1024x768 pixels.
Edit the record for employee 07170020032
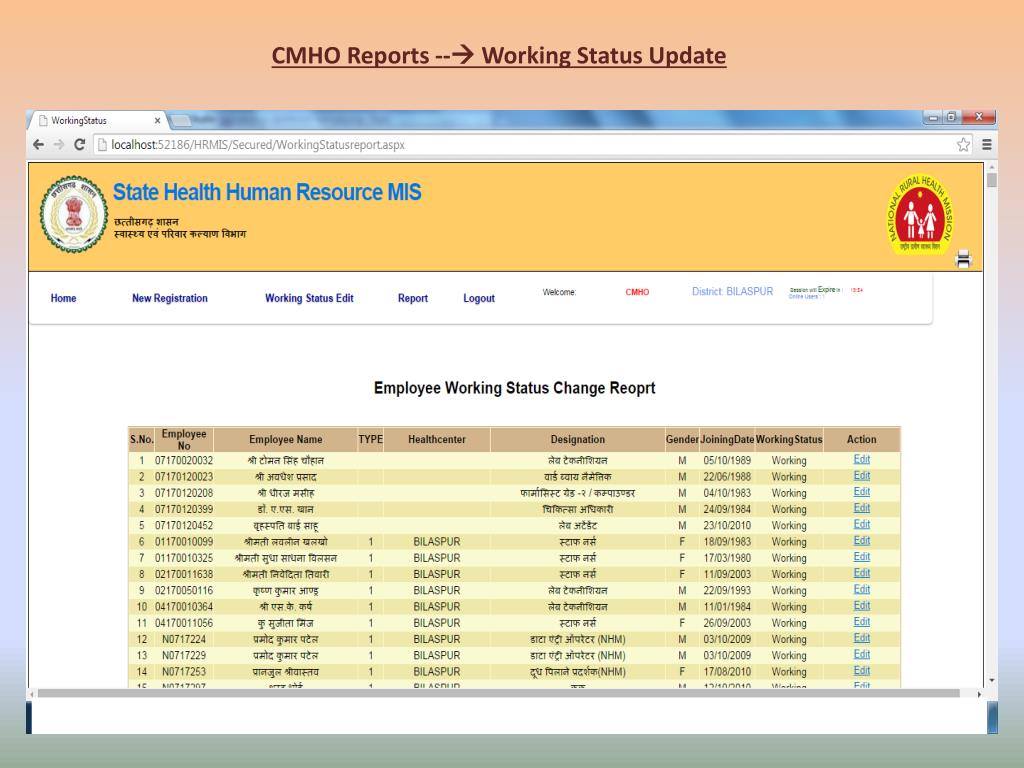tap(861, 459)
